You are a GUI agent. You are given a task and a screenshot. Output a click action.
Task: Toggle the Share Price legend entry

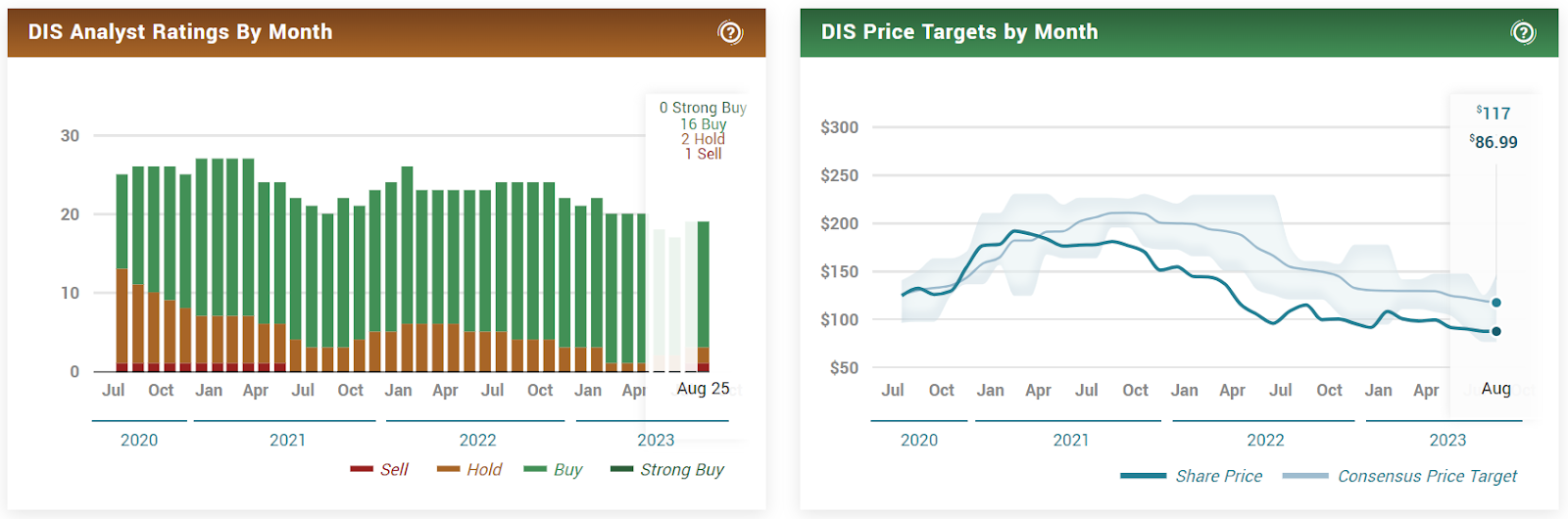[x=1192, y=477]
